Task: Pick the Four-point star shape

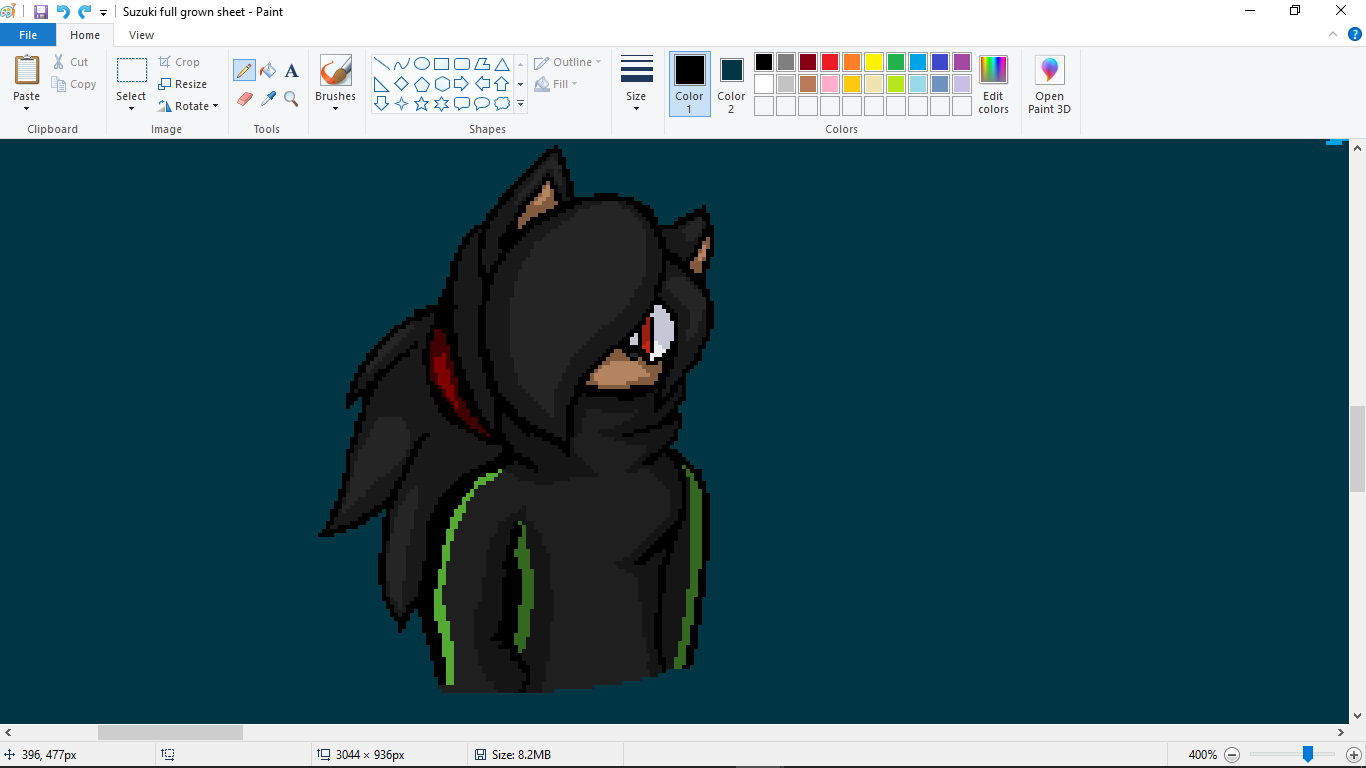Action: [401, 103]
